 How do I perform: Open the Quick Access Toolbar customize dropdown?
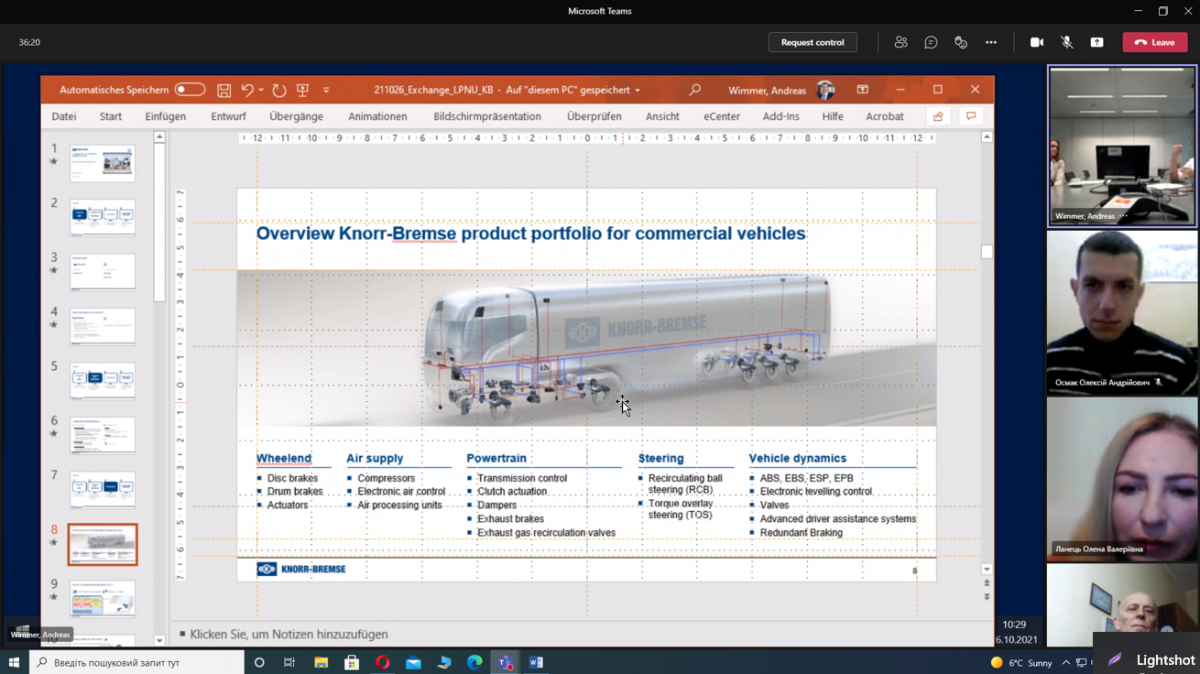pos(326,90)
